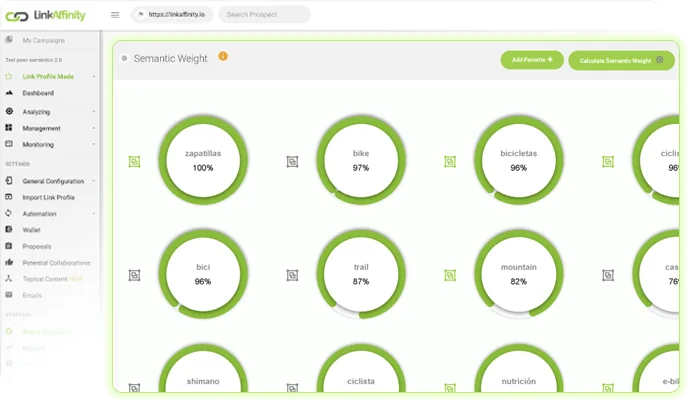Click the selector icon beside trail
The height and width of the screenshot is (402, 689).
pos(292,275)
